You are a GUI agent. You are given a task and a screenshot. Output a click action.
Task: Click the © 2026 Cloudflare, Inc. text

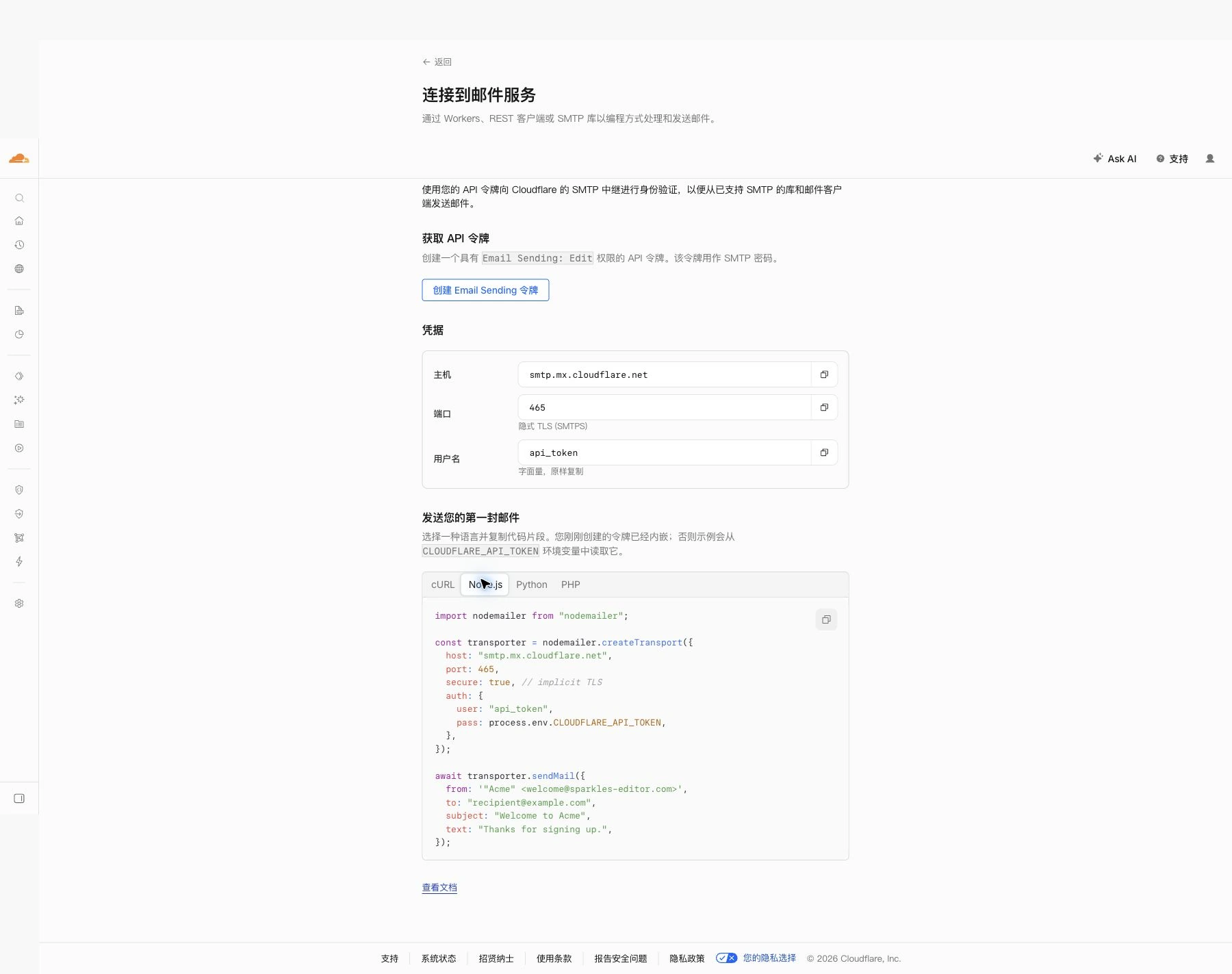(854, 958)
